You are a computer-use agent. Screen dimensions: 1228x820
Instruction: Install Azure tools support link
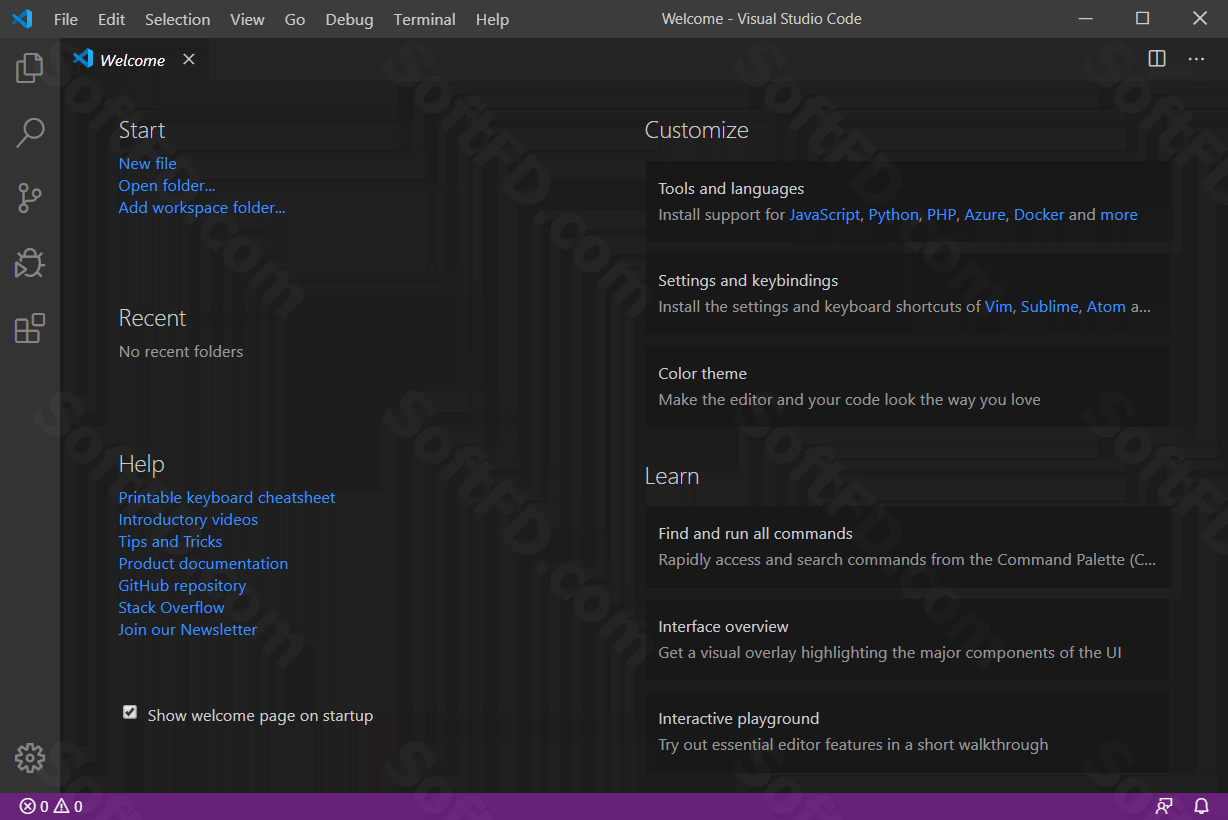(985, 215)
